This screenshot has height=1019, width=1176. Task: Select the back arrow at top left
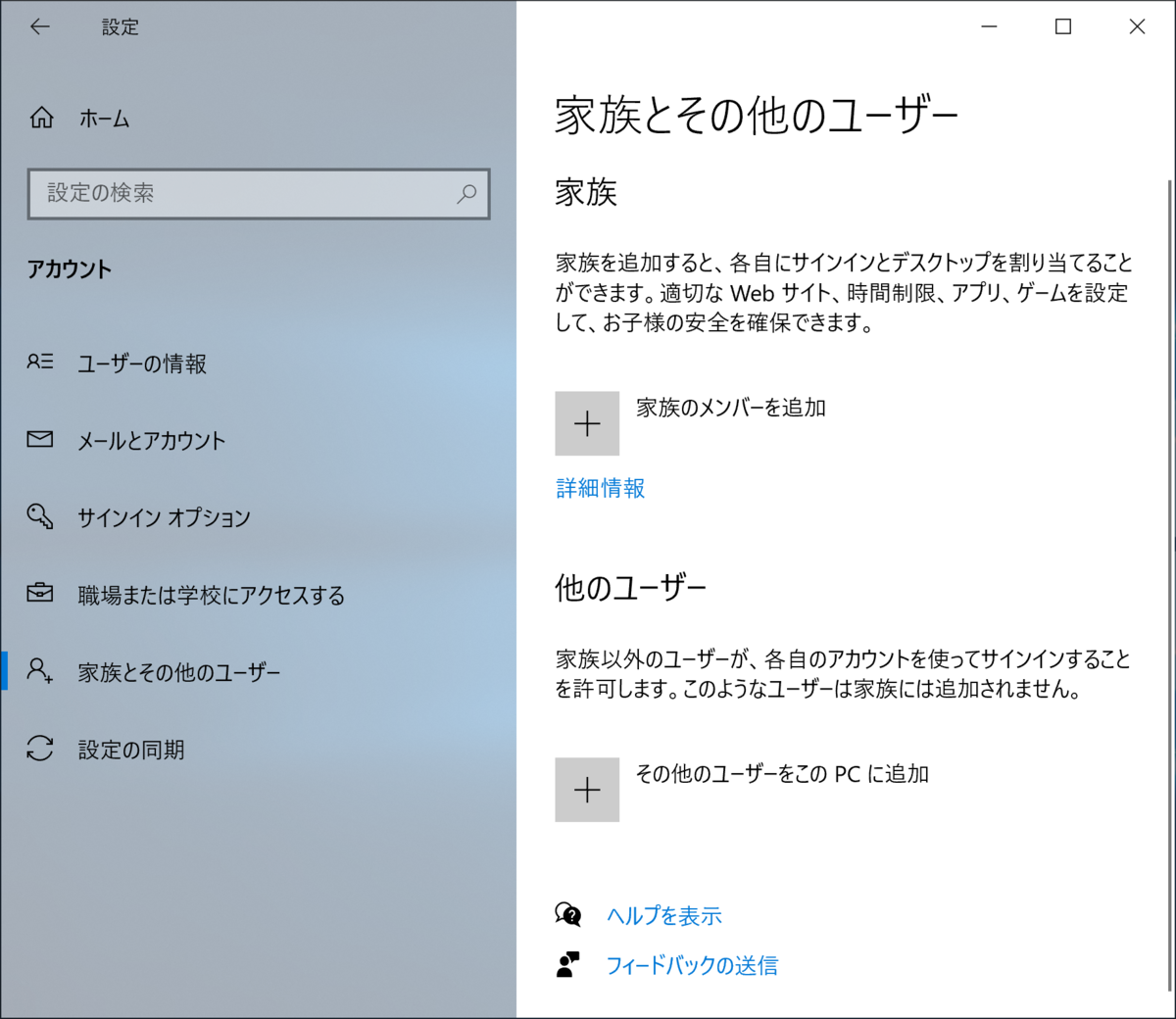click(39, 26)
